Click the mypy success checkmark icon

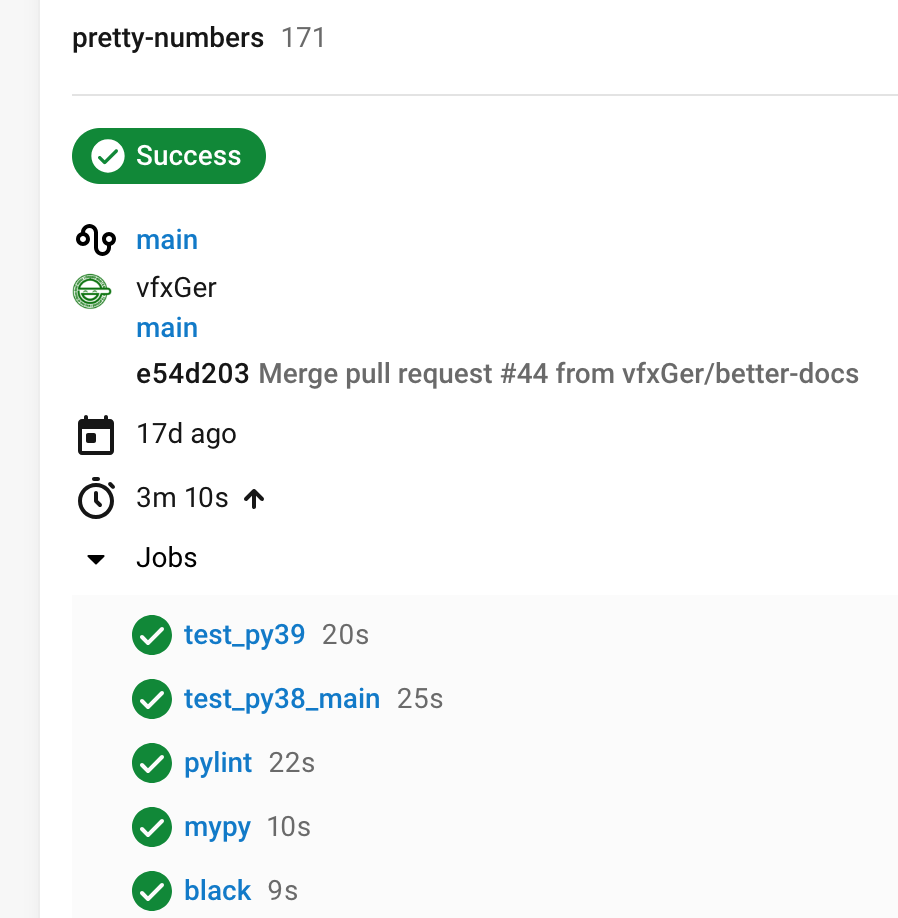coord(151,827)
